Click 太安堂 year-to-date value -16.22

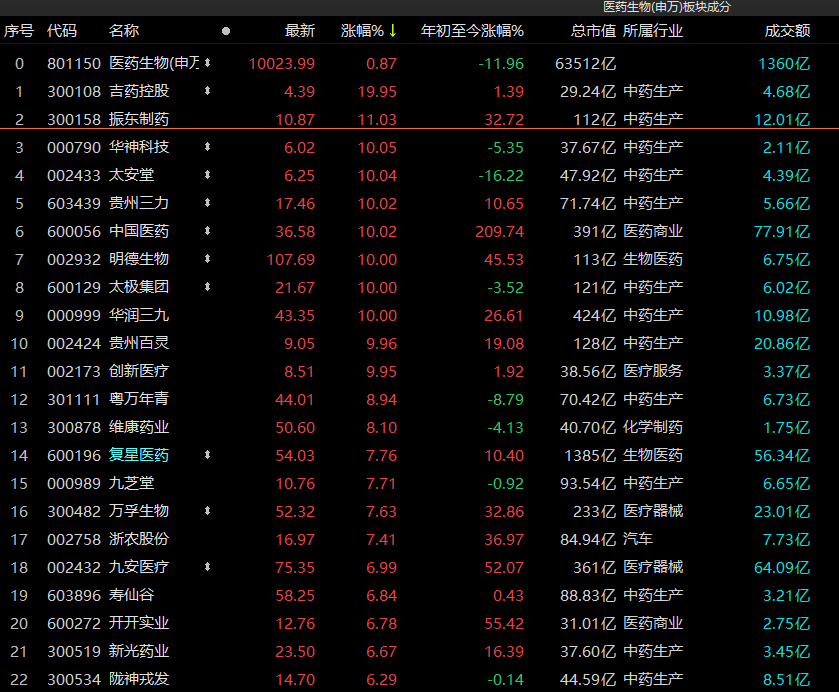(501, 176)
